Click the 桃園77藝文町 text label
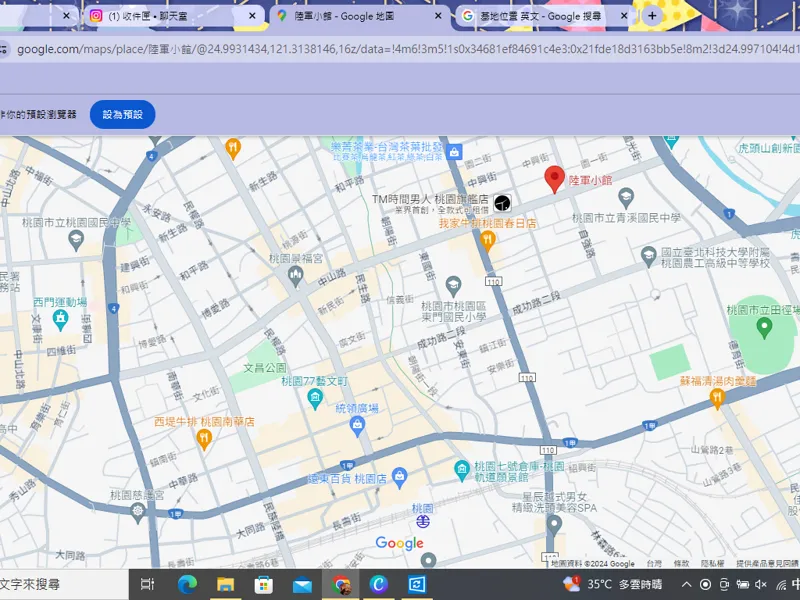 [315, 381]
